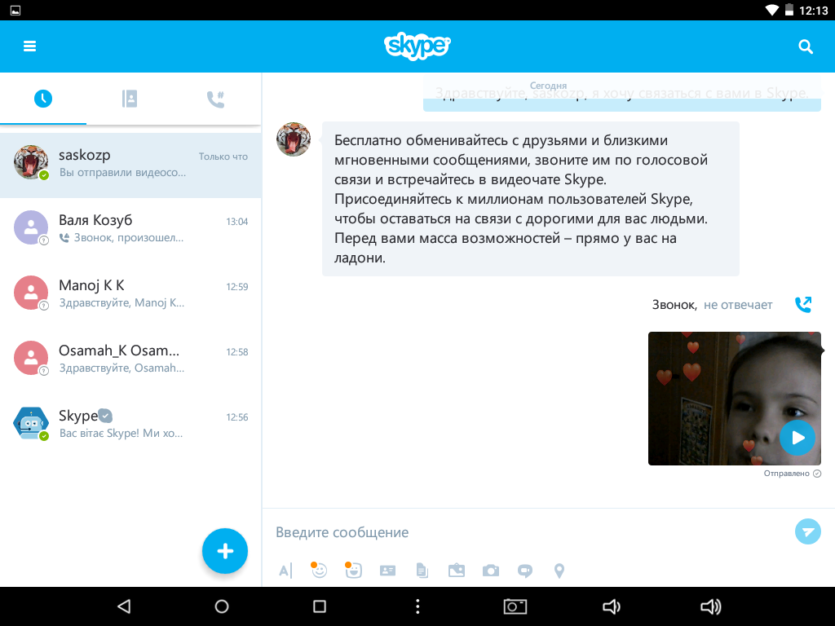Tap the volume up icon
This screenshot has width=835, height=626.
click(x=710, y=606)
